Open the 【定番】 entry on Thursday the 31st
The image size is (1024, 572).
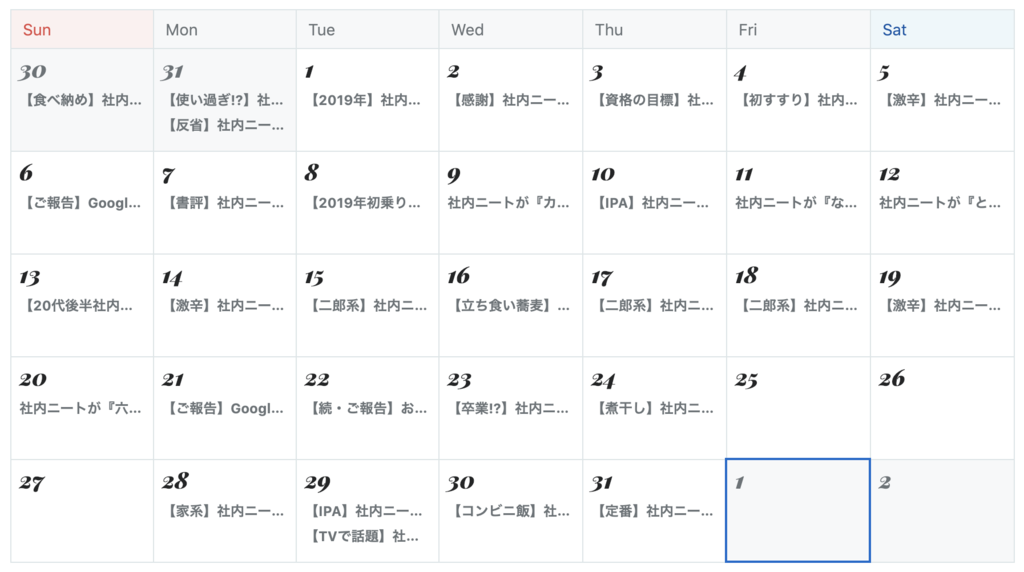[654, 511]
